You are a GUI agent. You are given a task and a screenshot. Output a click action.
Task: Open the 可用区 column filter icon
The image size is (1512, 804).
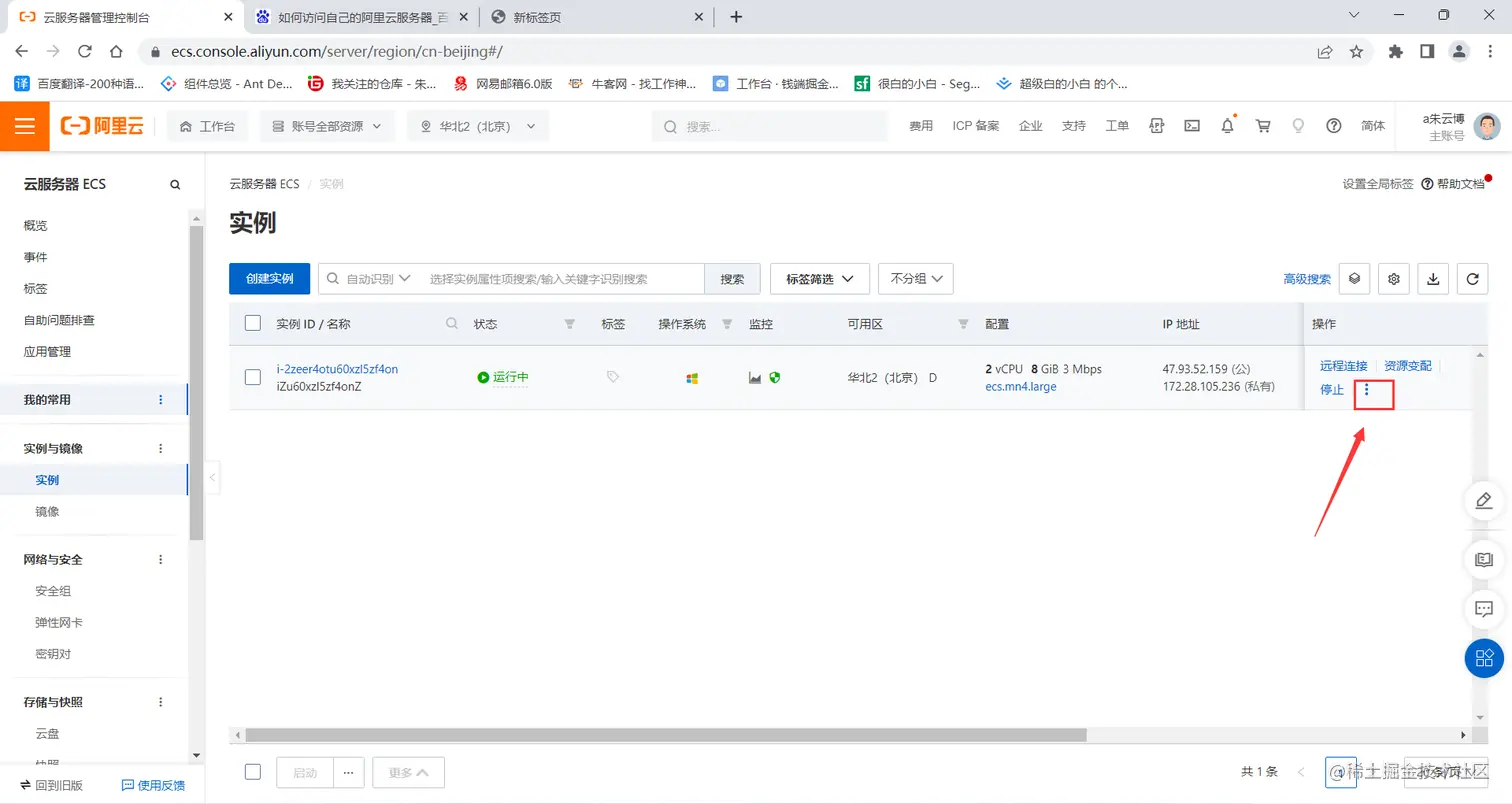point(964,324)
